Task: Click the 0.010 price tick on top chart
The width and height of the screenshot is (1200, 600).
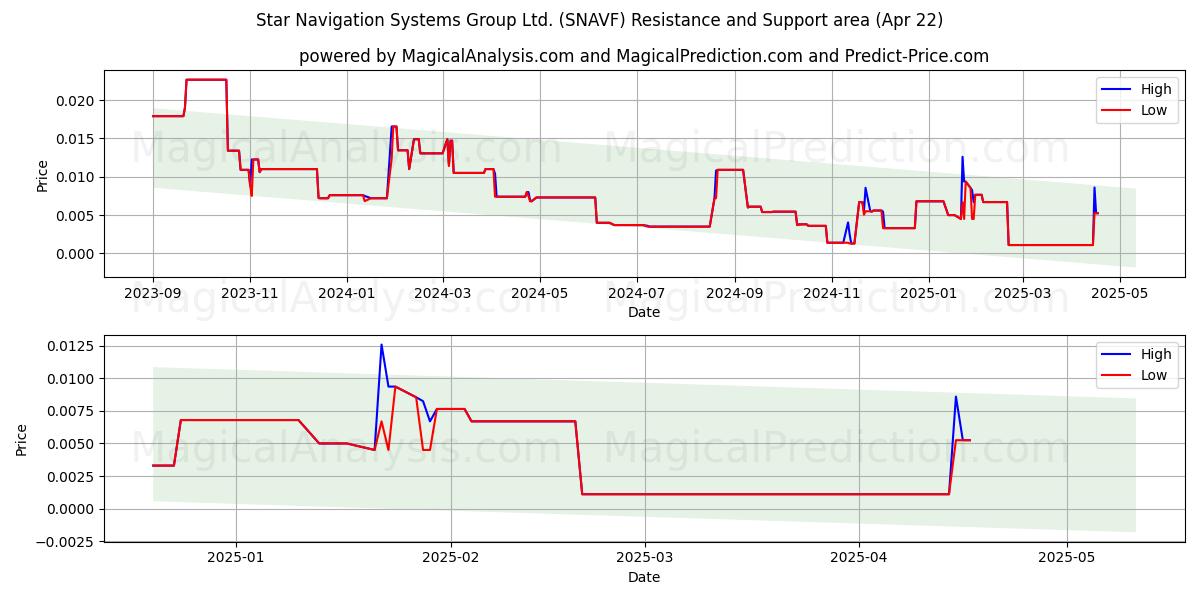Action: point(77,177)
